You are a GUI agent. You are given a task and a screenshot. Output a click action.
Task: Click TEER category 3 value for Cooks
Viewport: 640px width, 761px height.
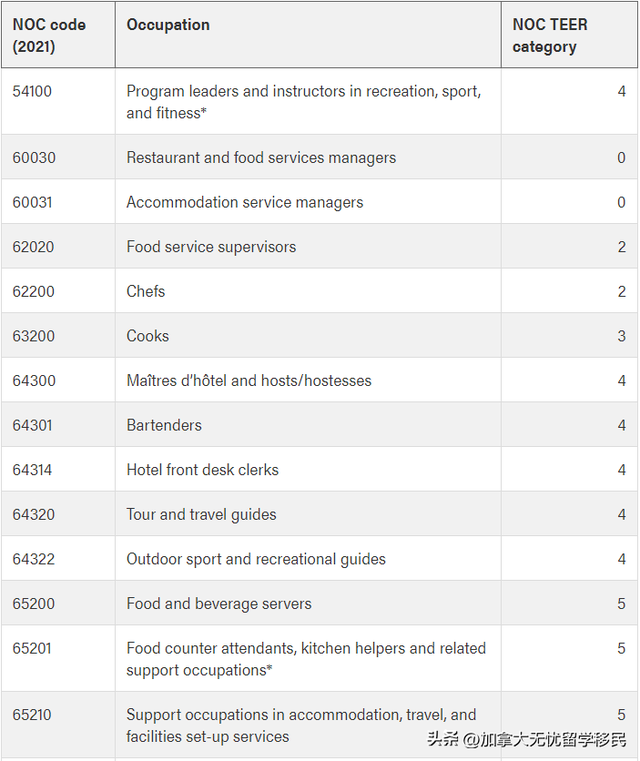[621, 336]
